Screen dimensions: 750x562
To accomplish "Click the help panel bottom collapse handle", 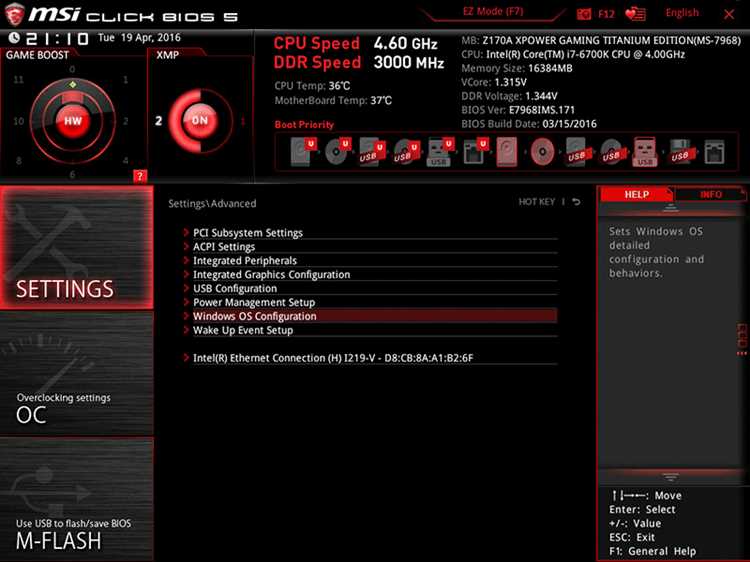I will pyautogui.click(x=671, y=477).
